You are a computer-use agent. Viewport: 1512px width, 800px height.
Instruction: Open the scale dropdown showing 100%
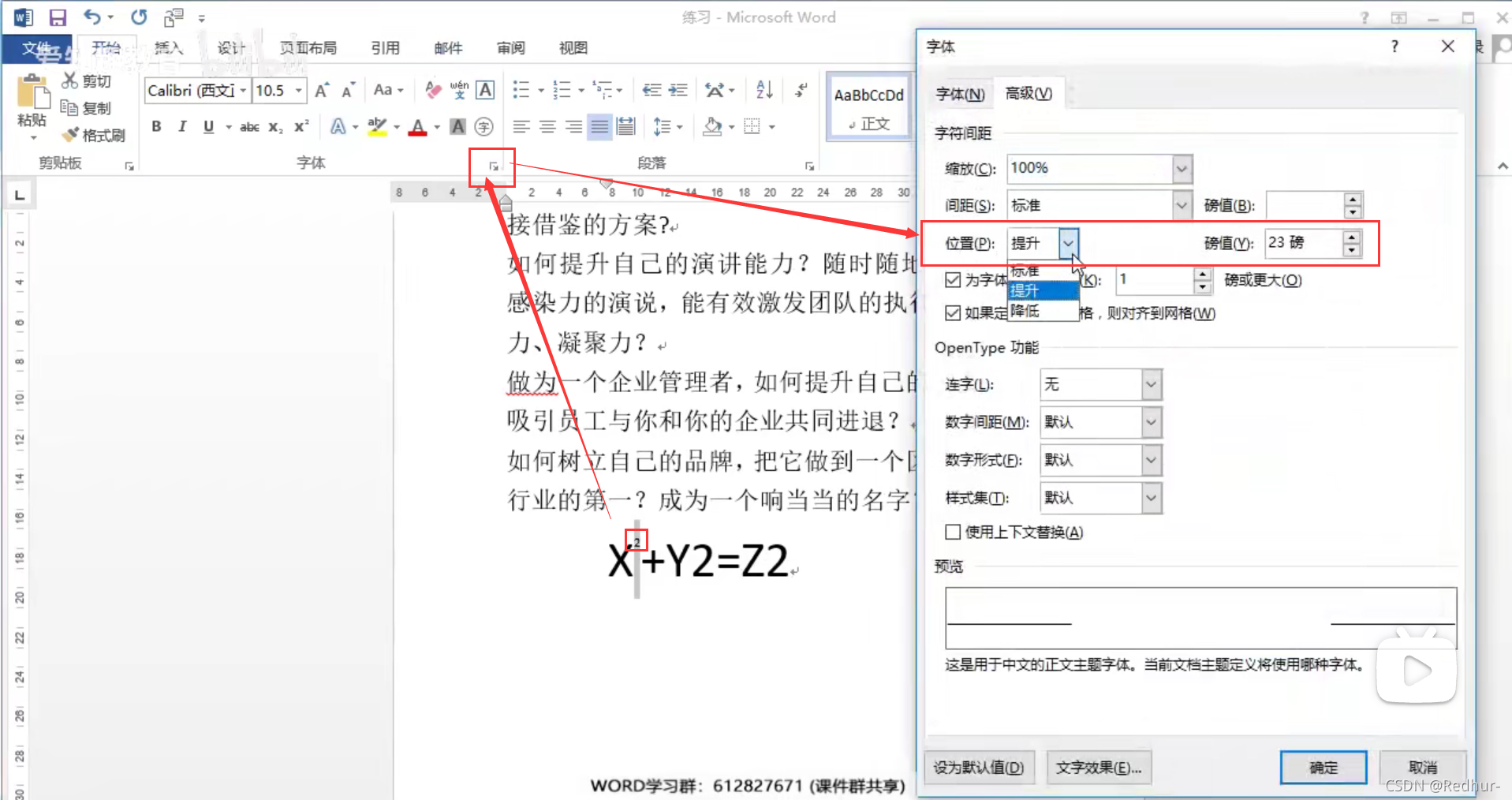(x=1181, y=168)
